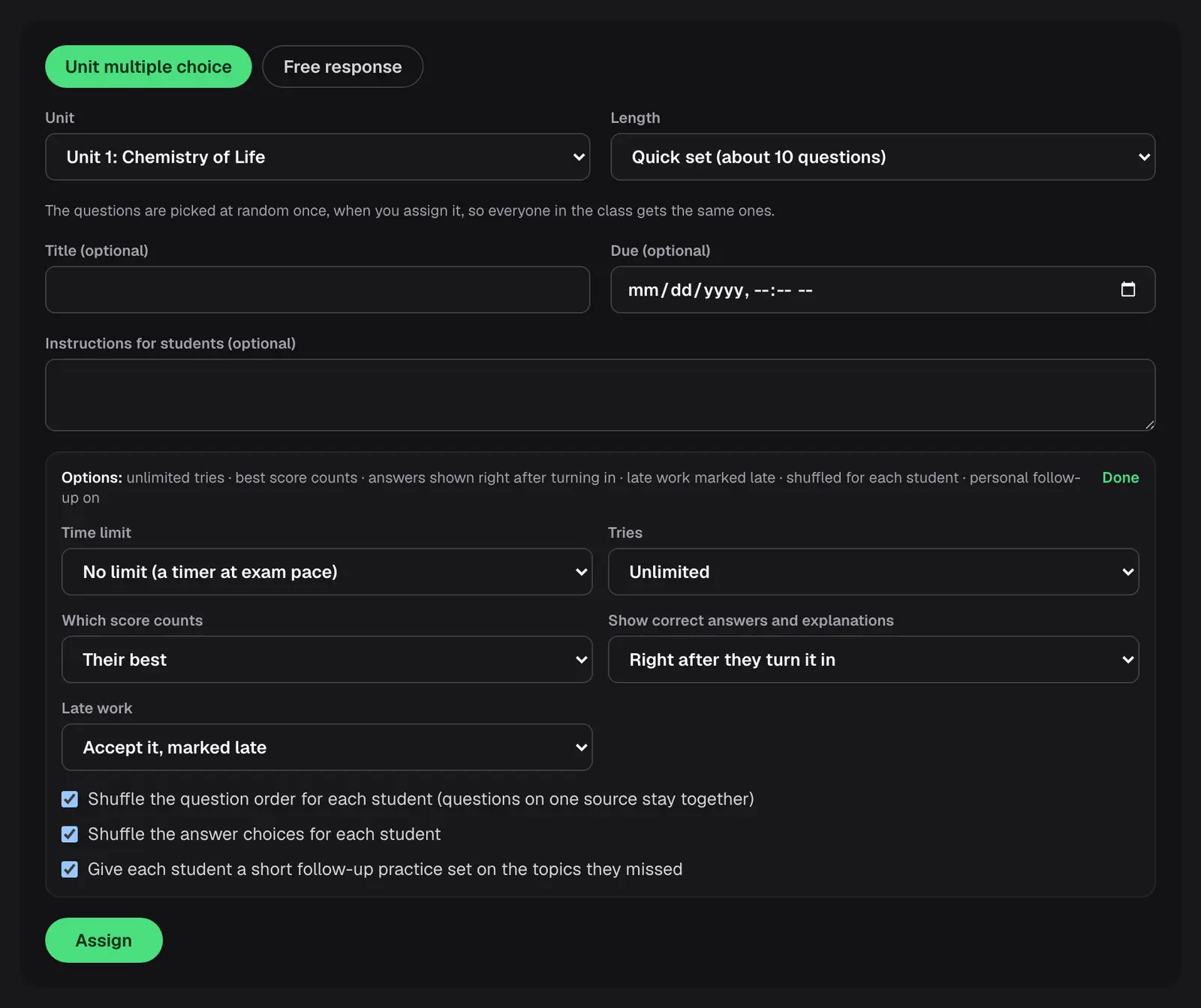Viewport: 1201px width, 1008px height.
Task: Open the Time limit dropdown
Action: coord(327,572)
